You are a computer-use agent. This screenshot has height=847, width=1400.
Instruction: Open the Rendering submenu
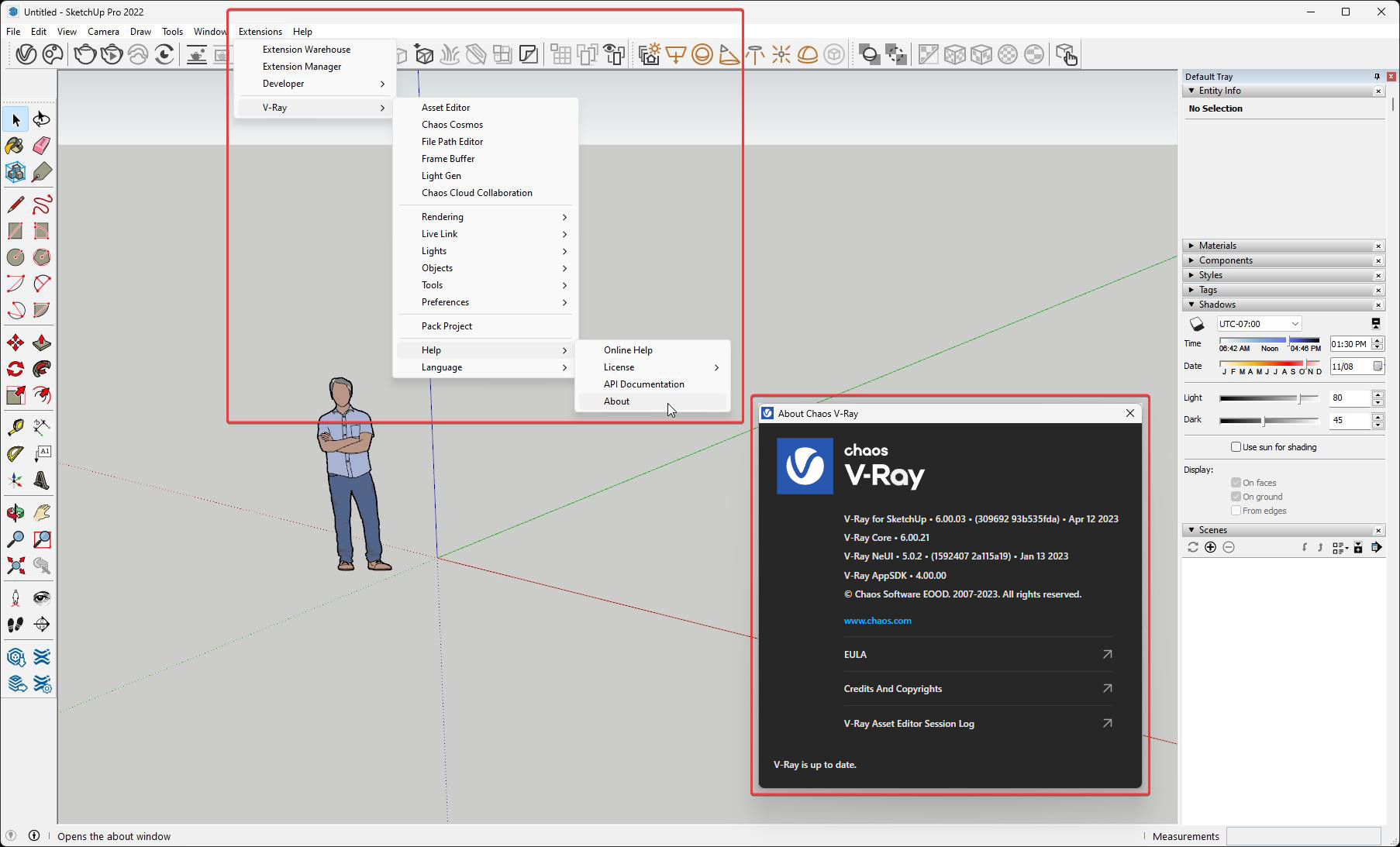coord(485,217)
